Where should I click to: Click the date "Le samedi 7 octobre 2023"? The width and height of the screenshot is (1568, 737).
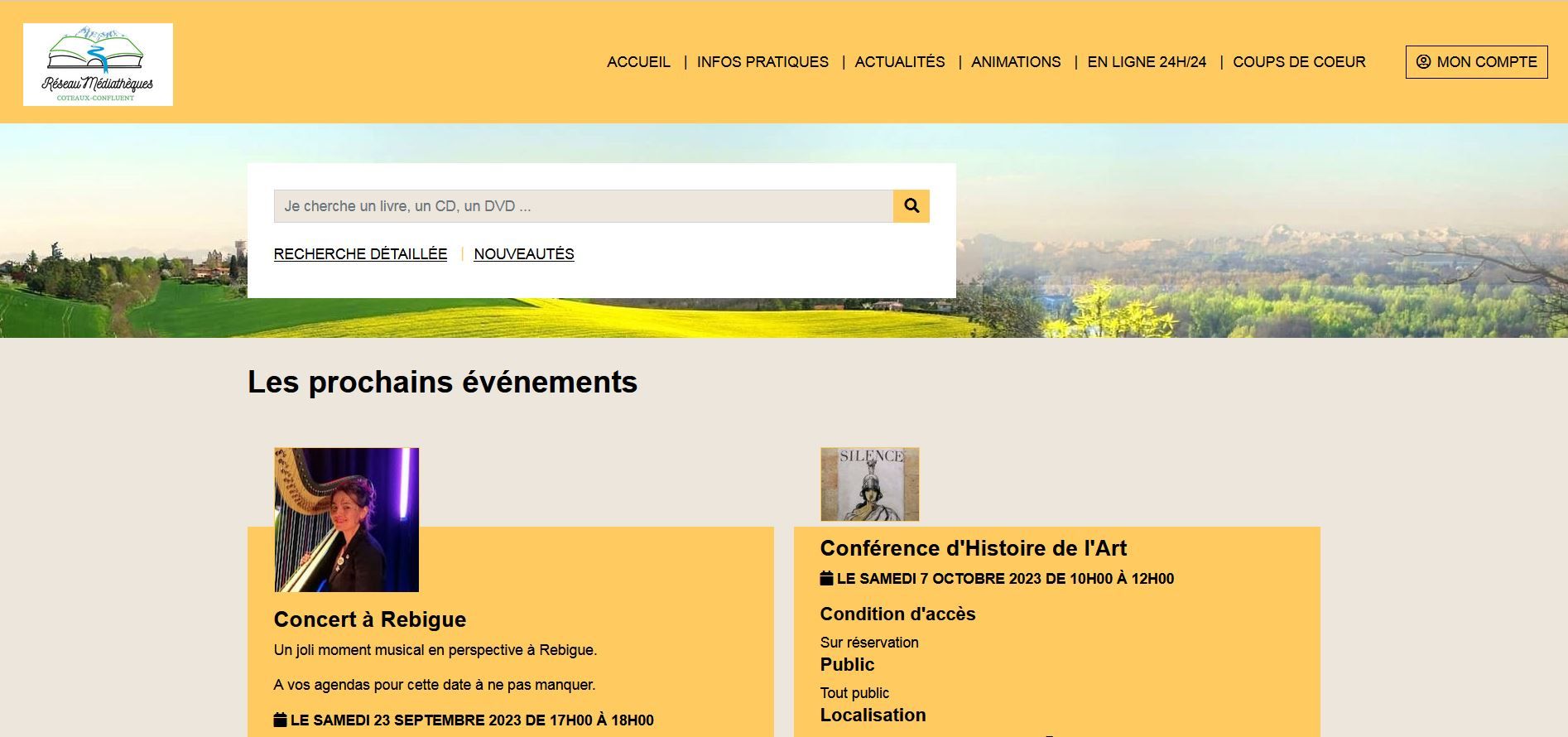tap(1005, 579)
